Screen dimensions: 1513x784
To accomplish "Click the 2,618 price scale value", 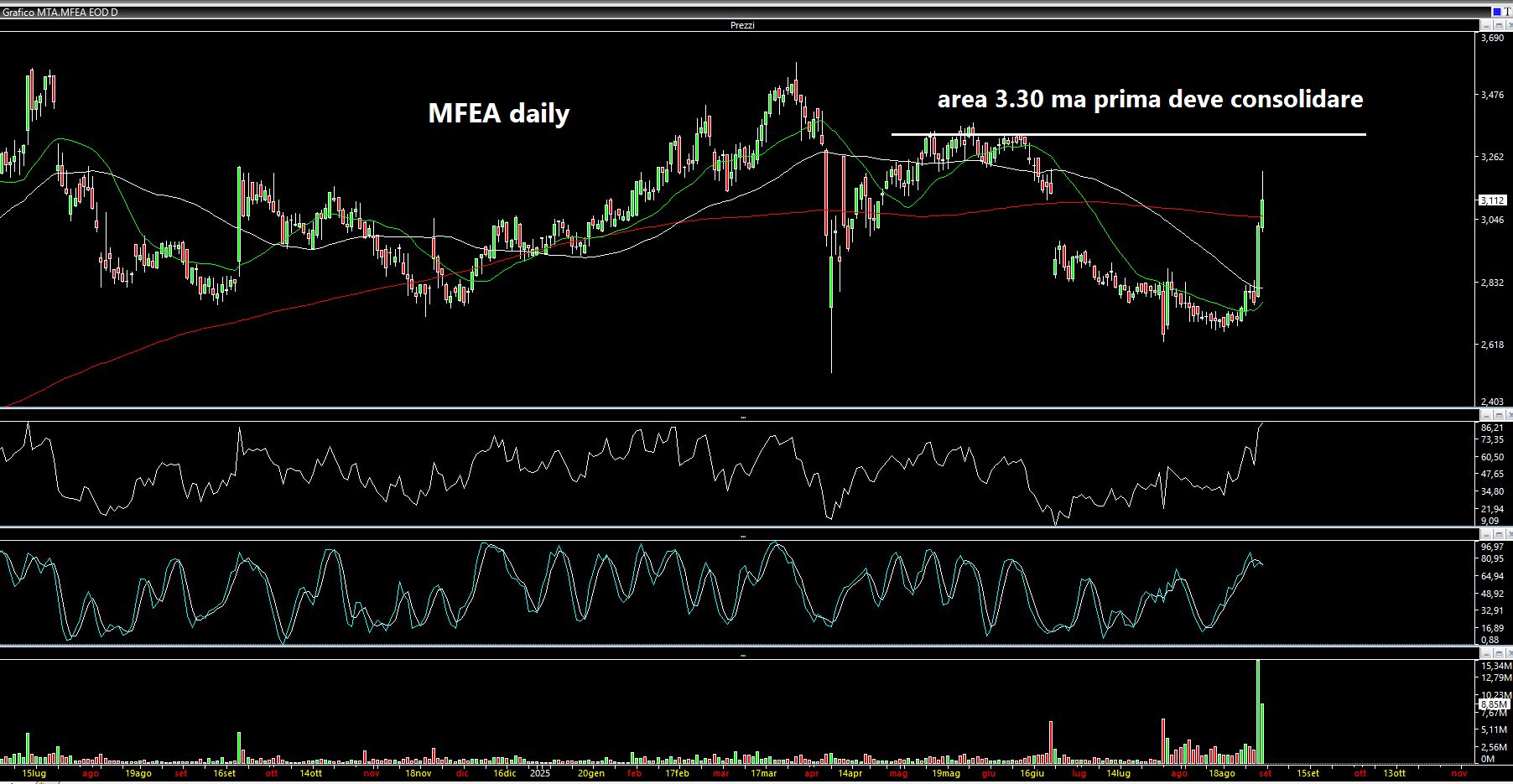I will (x=1492, y=345).
